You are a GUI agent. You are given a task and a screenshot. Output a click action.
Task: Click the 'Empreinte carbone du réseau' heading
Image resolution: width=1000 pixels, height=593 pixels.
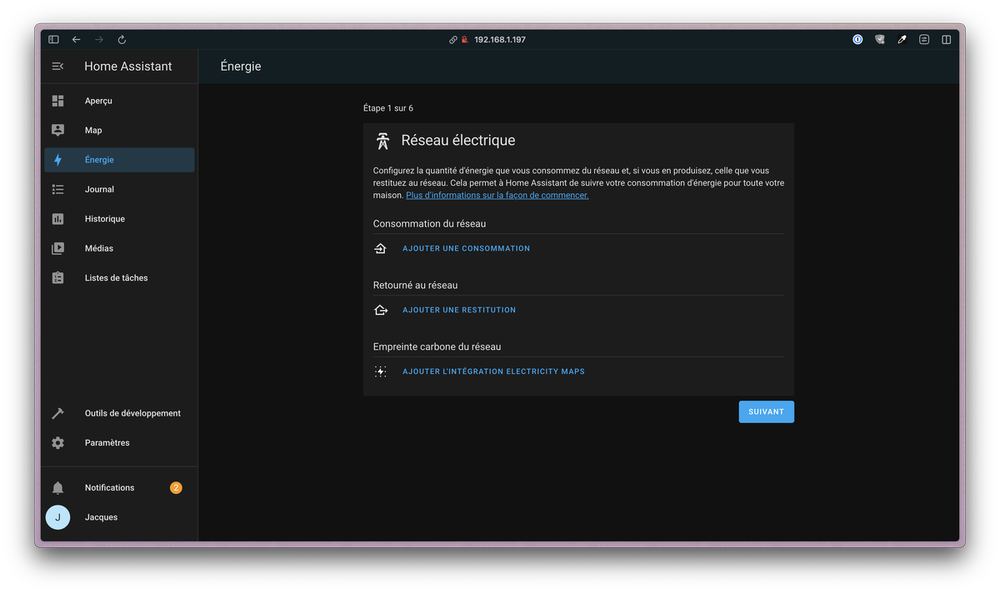click(437, 347)
